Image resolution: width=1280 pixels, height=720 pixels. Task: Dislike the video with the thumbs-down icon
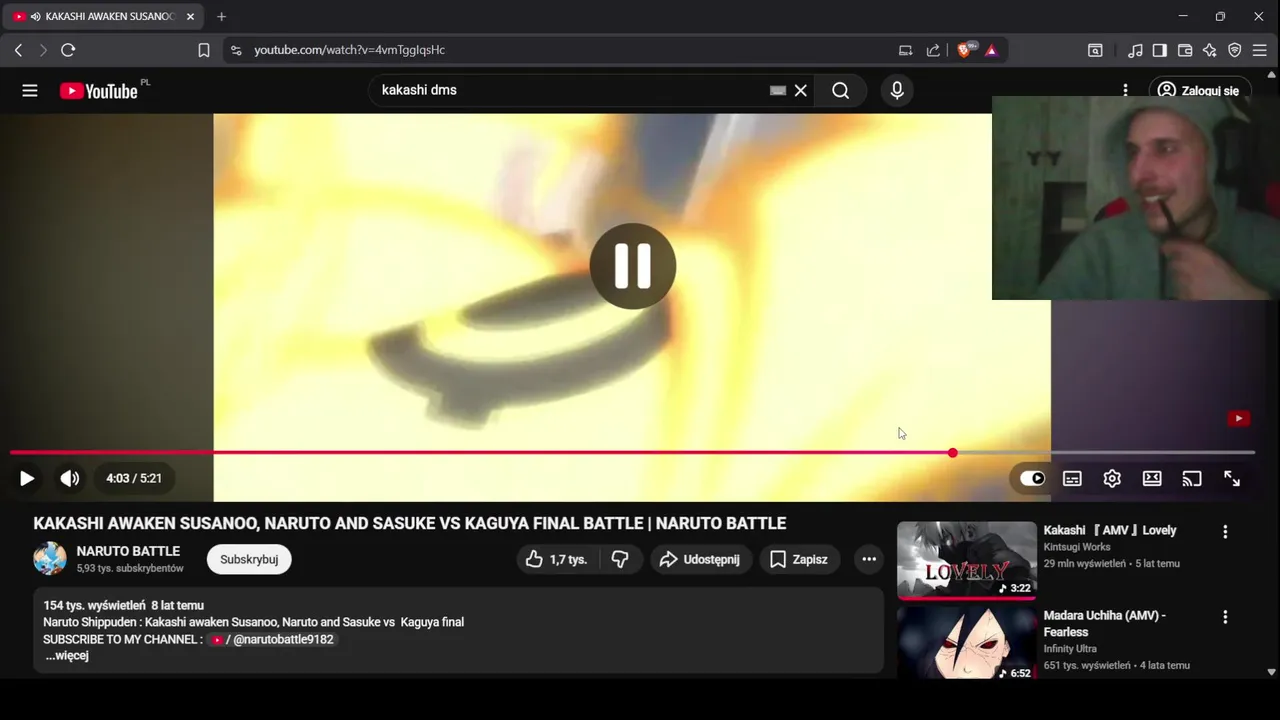coord(620,559)
